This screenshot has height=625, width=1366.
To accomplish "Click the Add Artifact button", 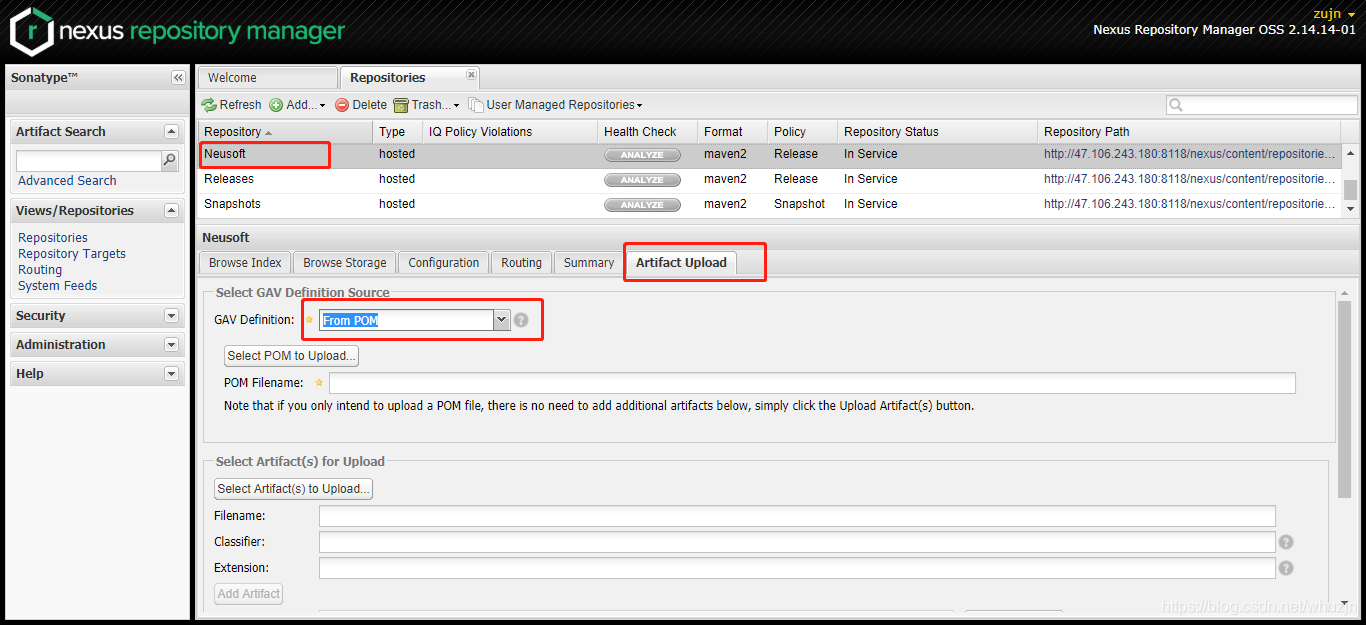I will click(249, 594).
